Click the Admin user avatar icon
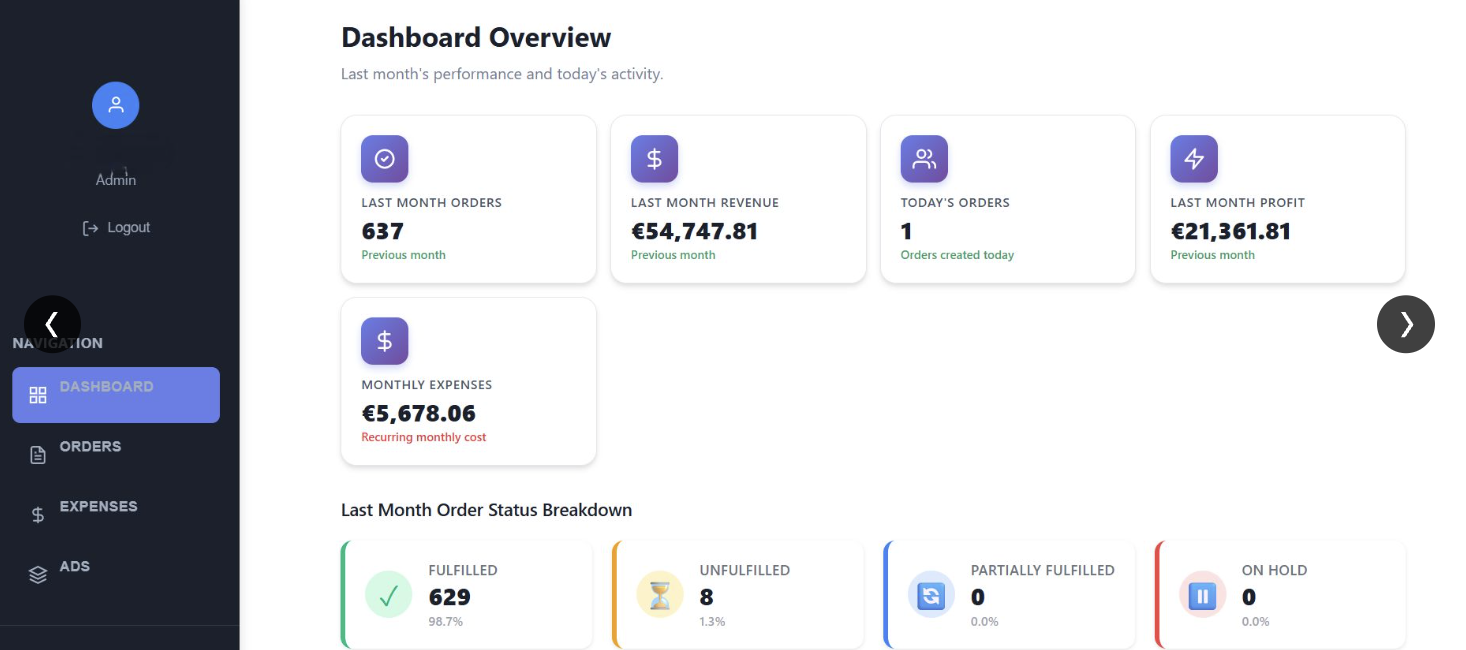 pos(115,105)
